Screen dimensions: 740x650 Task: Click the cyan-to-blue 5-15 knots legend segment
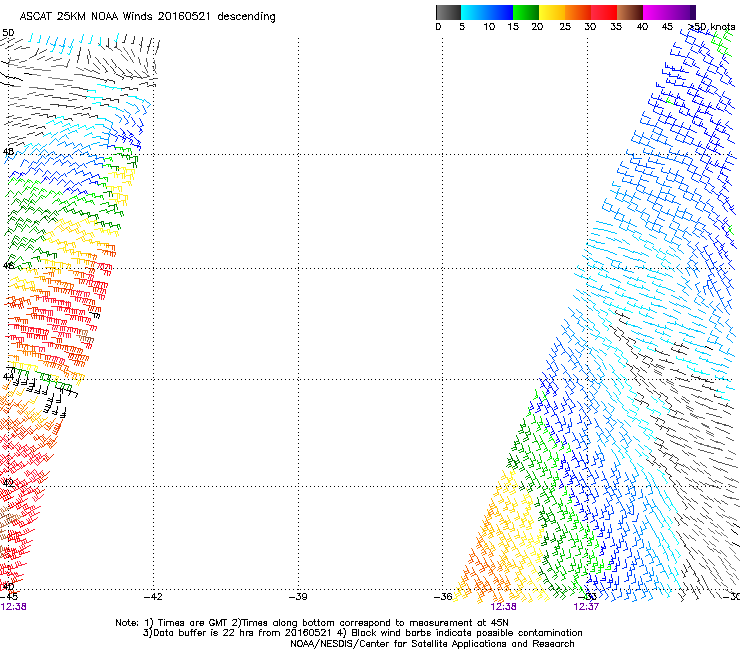pos(487,12)
